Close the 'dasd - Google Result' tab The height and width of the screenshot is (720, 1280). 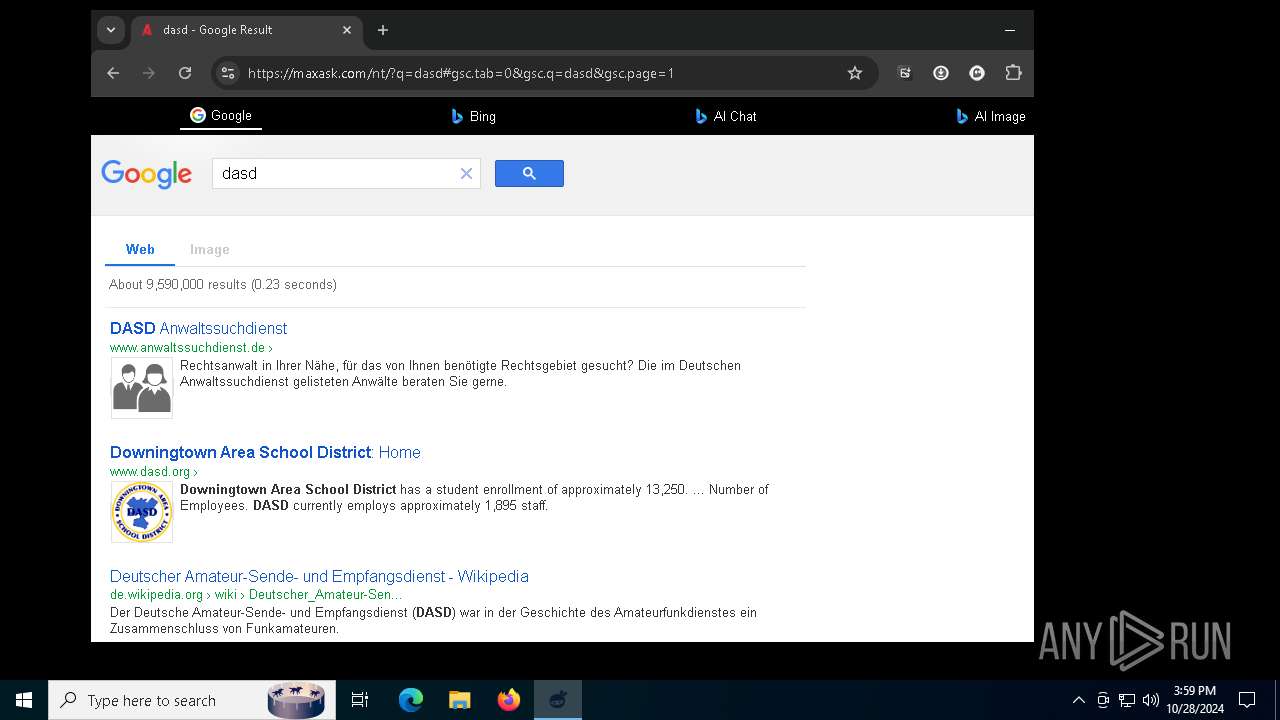pos(347,30)
